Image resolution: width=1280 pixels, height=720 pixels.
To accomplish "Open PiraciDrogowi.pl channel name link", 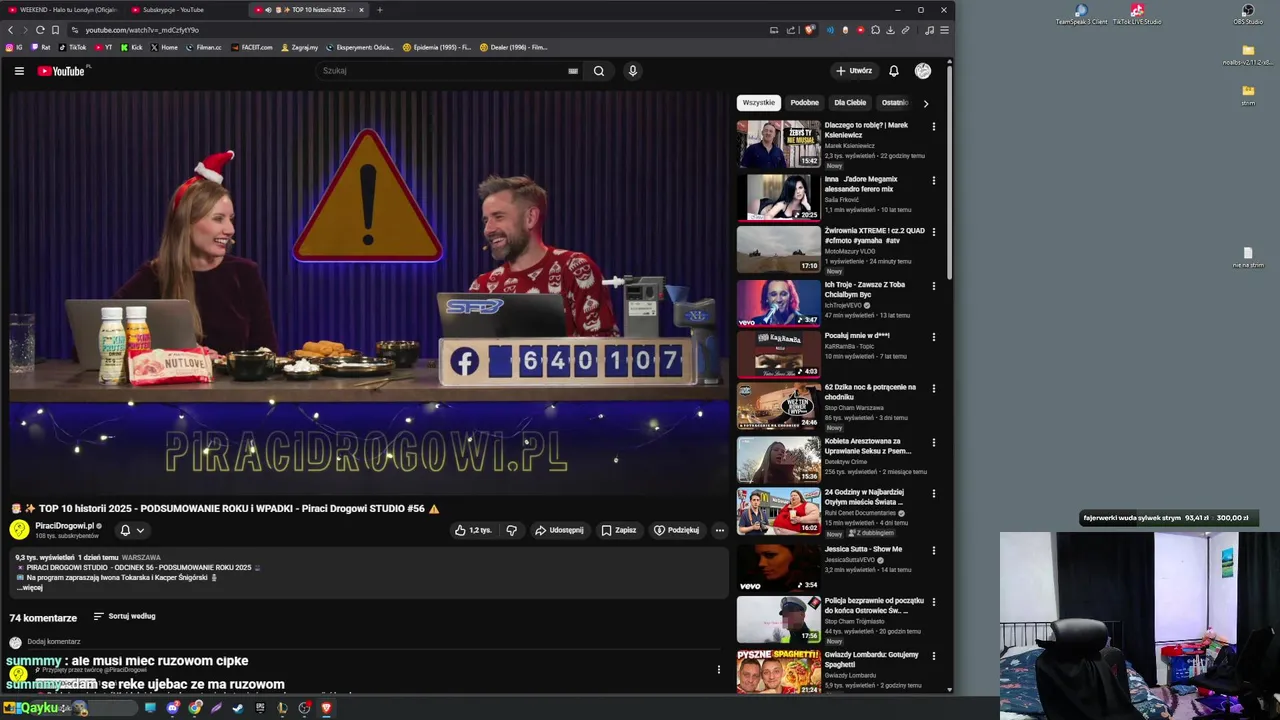I will tap(65, 526).
